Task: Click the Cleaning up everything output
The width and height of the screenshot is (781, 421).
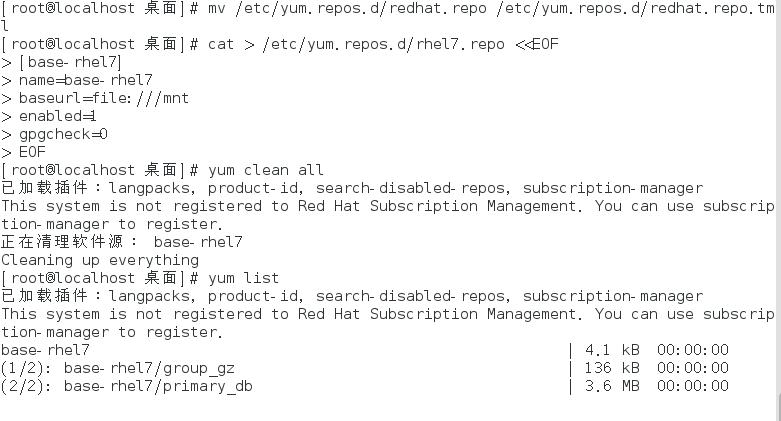Action: 100,260
